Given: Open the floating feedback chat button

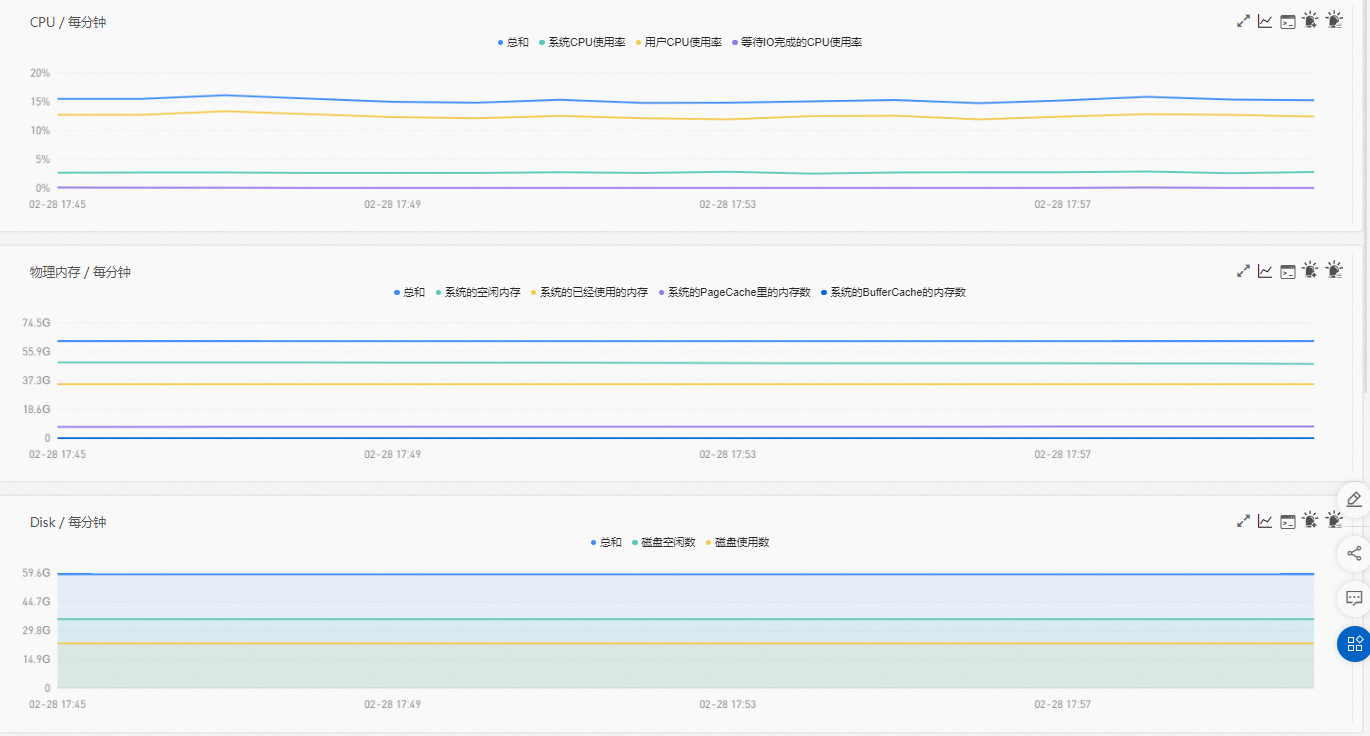Looking at the screenshot, I should coord(1354,598).
